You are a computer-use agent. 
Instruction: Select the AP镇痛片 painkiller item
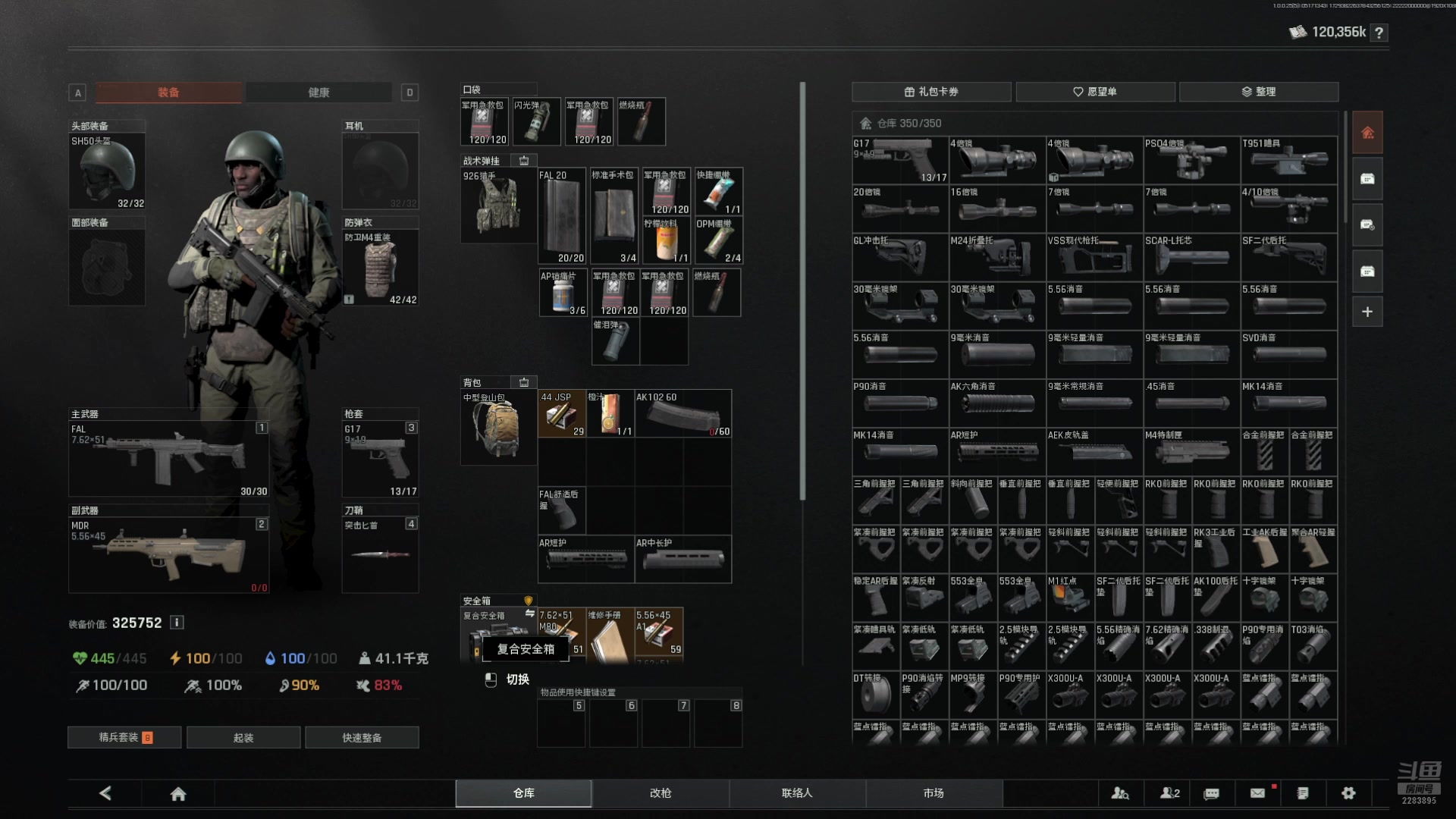pos(563,293)
